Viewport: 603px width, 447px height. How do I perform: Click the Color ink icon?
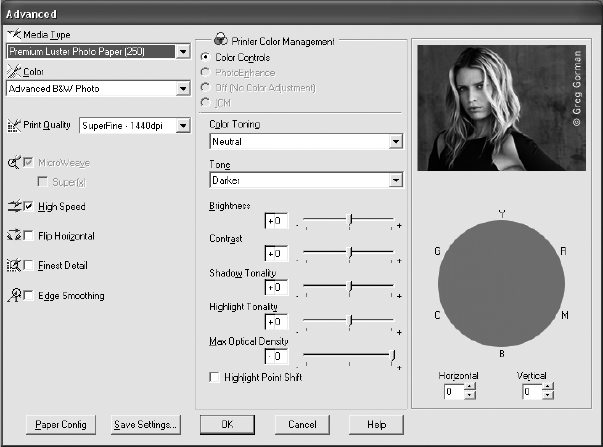pos(13,72)
